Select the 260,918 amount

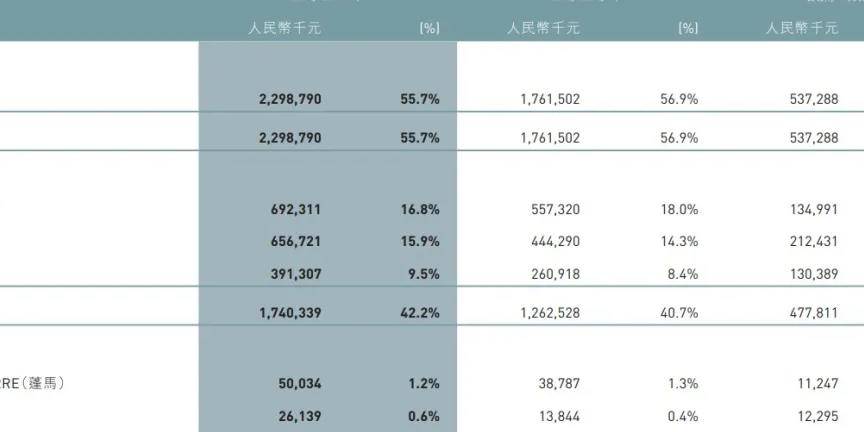pos(554,274)
